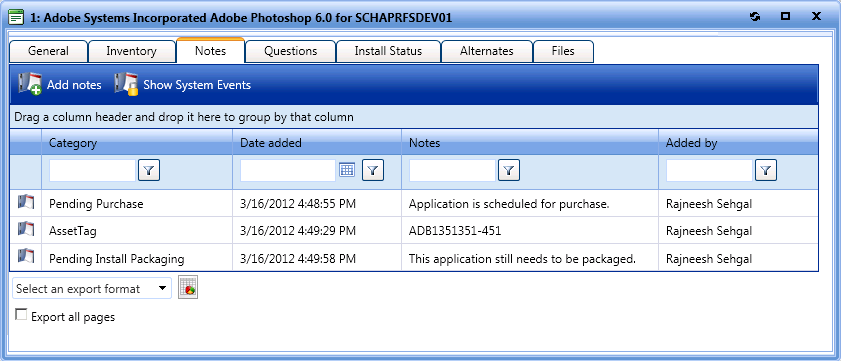Image resolution: width=842 pixels, height=363 pixels.
Task: Click the AssetTag row note icon
Action: (26, 230)
